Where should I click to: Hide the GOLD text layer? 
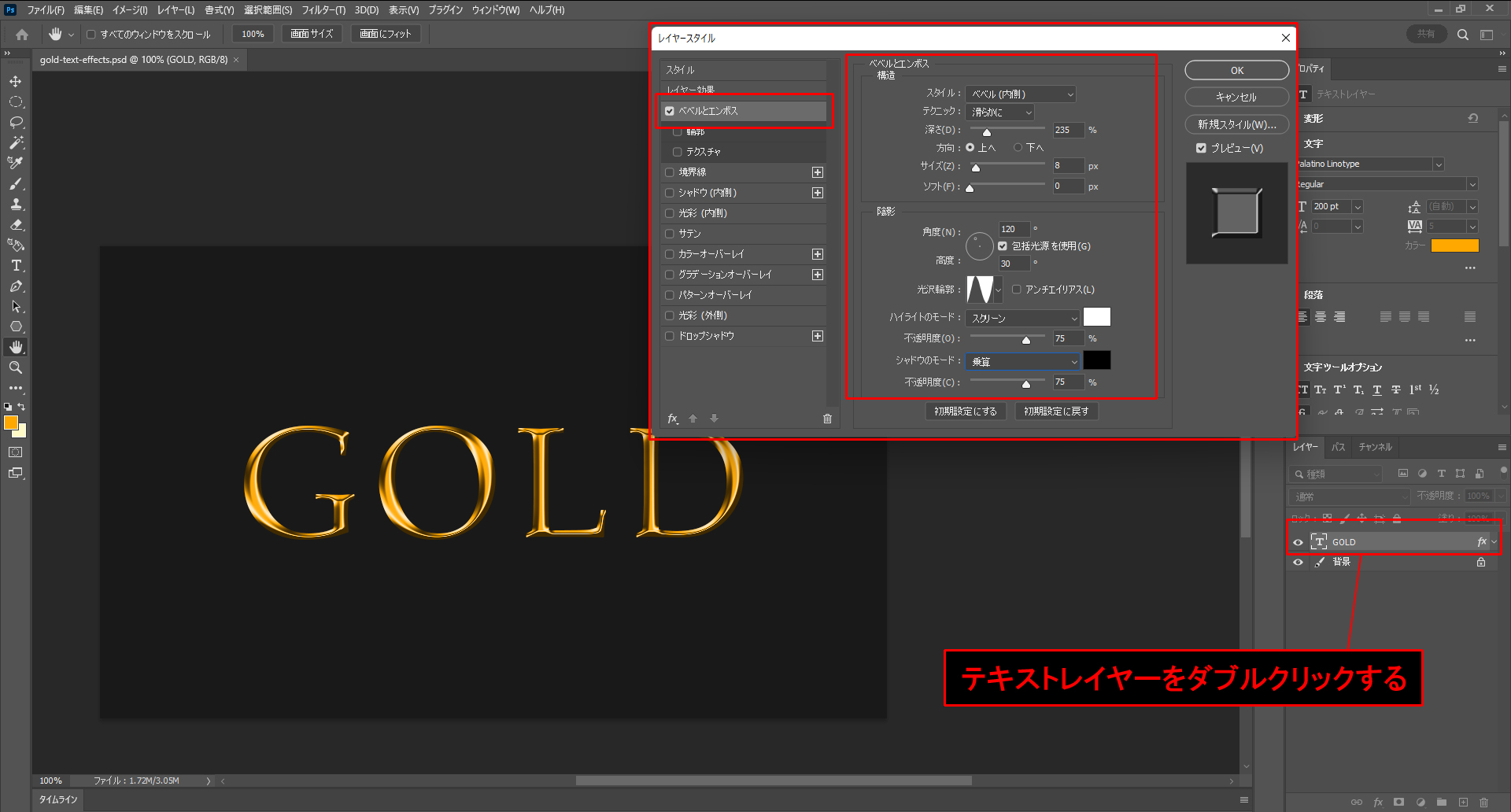(x=1299, y=542)
